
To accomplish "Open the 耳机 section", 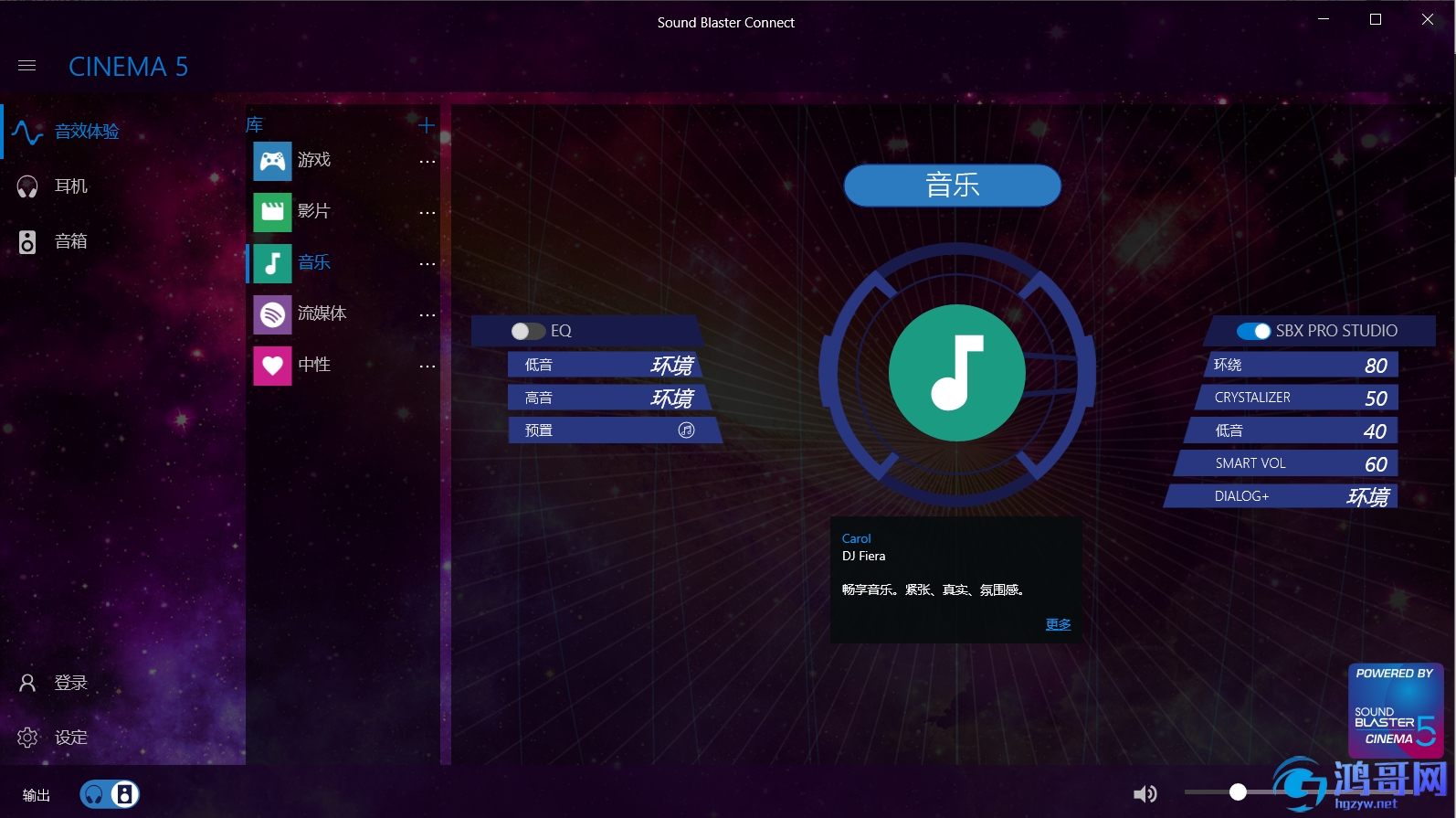I will coord(71,186).
